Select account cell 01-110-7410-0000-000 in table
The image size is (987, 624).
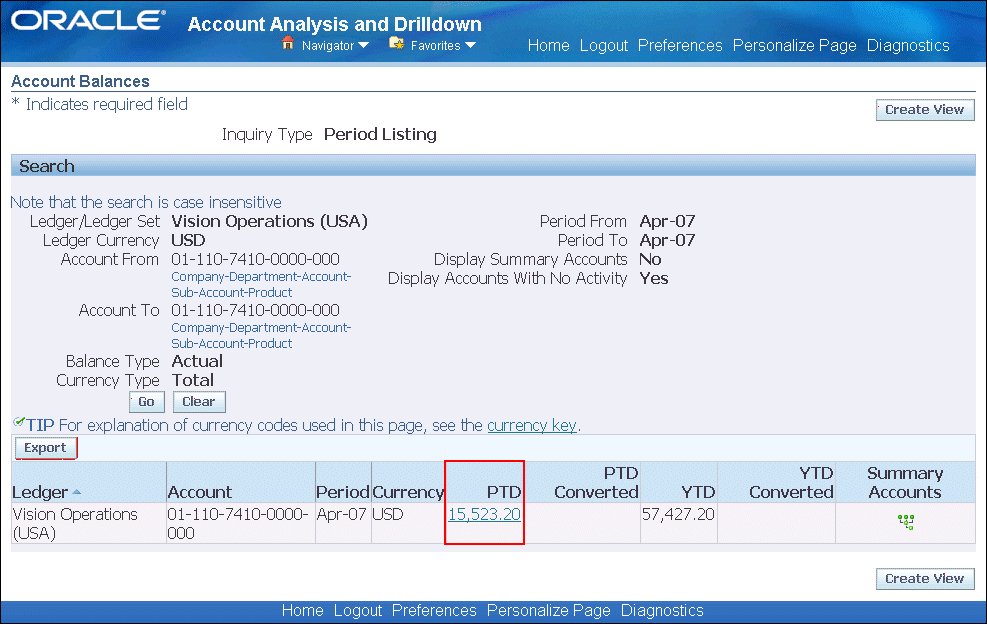click(x=238, y=523)
